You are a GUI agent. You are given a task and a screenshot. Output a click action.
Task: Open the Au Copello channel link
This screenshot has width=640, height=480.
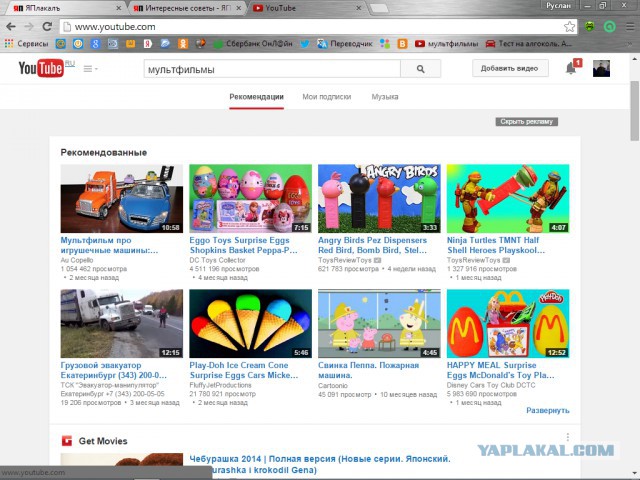point(77,260)
